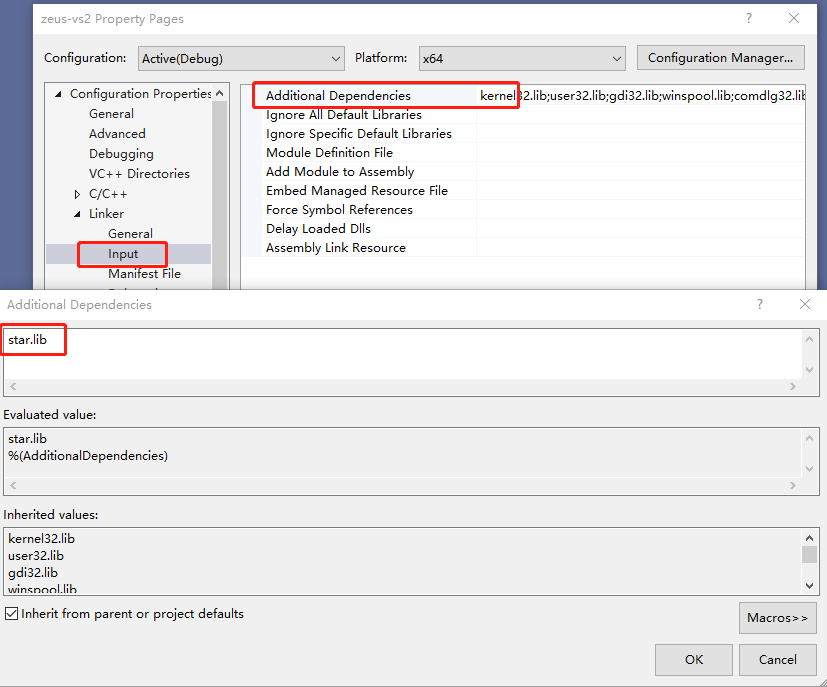Select Input under Linker
This screenshot has height=687, width=827.
tap(123, 254)
